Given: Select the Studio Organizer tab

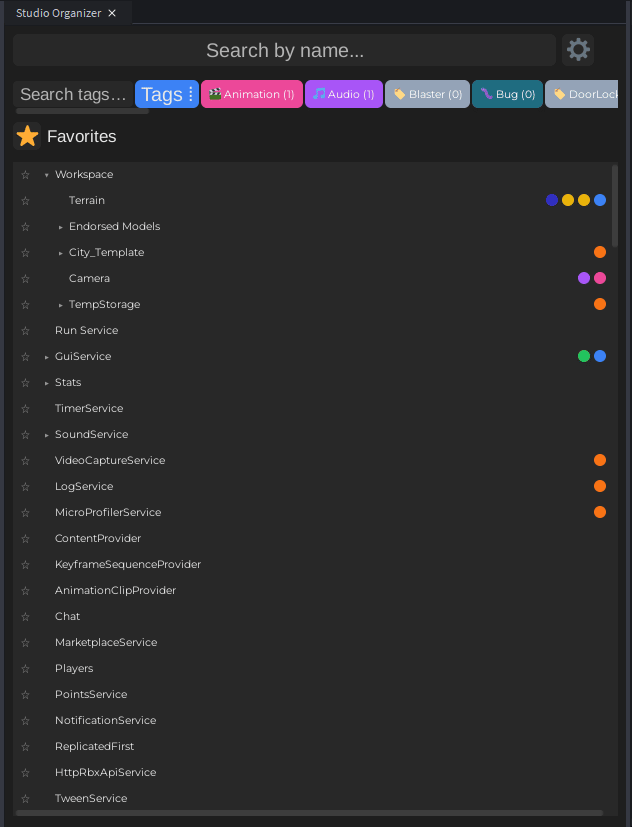Looking at the screenshot, I should pos(60,13).
